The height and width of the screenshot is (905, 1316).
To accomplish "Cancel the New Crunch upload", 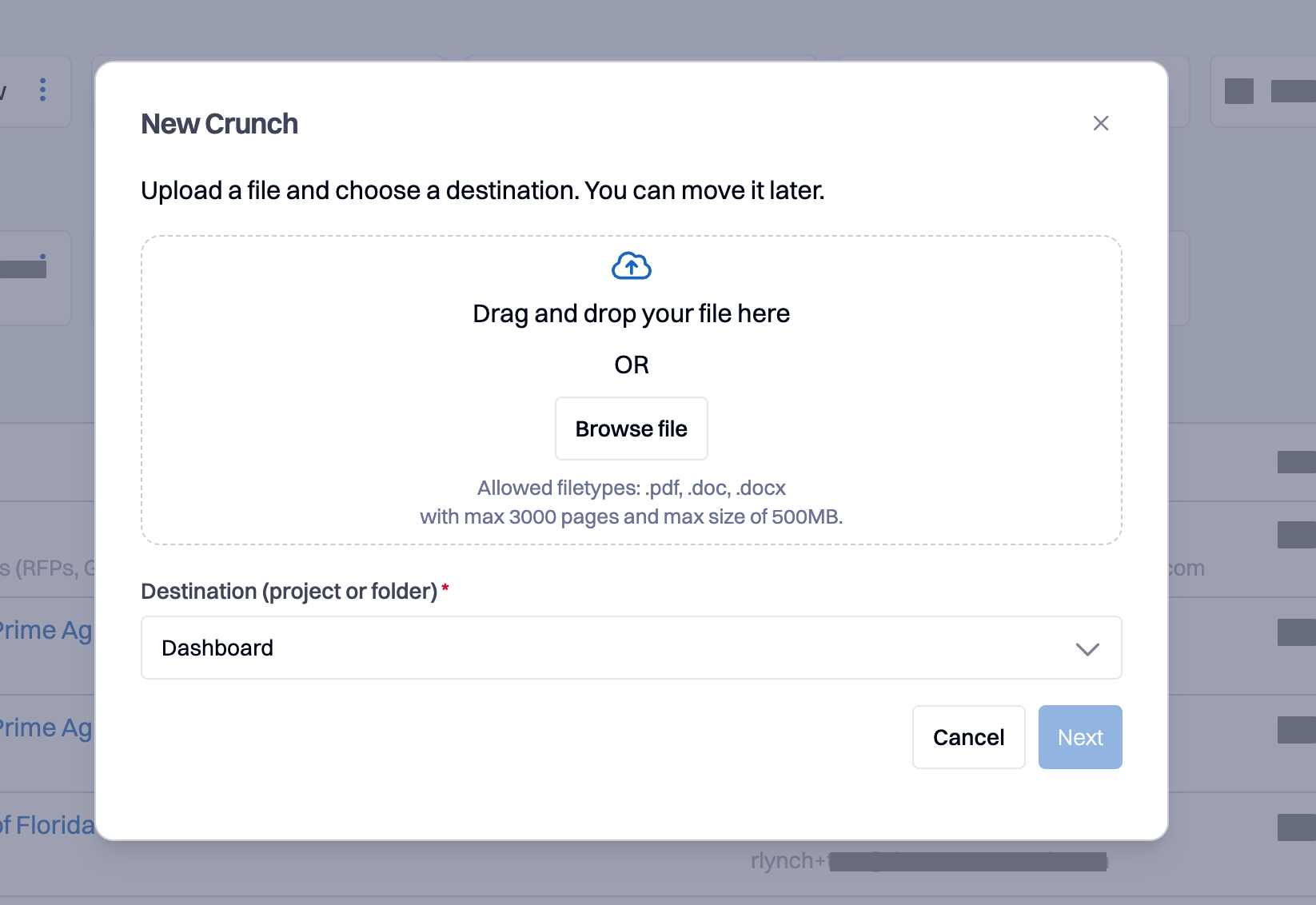I will coord(969,737).
